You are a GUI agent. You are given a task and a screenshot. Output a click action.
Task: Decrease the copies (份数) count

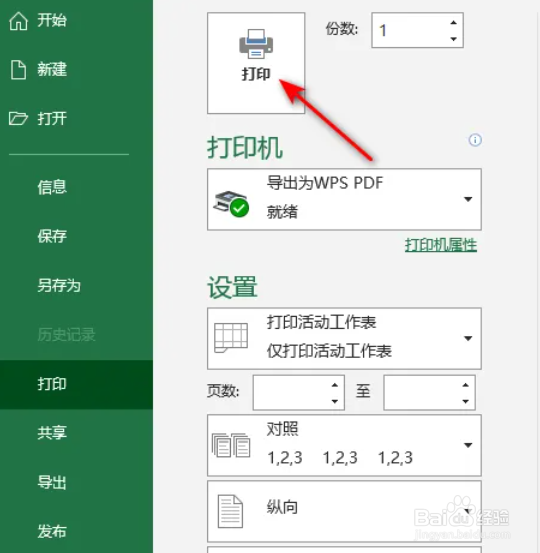pyautogui.click(x=454, y=39)
